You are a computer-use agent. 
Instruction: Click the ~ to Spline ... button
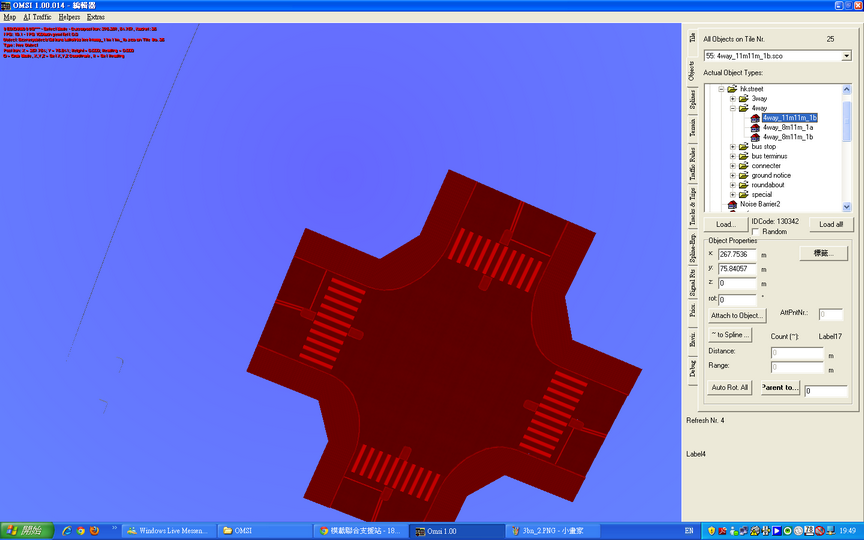(730, 335)
